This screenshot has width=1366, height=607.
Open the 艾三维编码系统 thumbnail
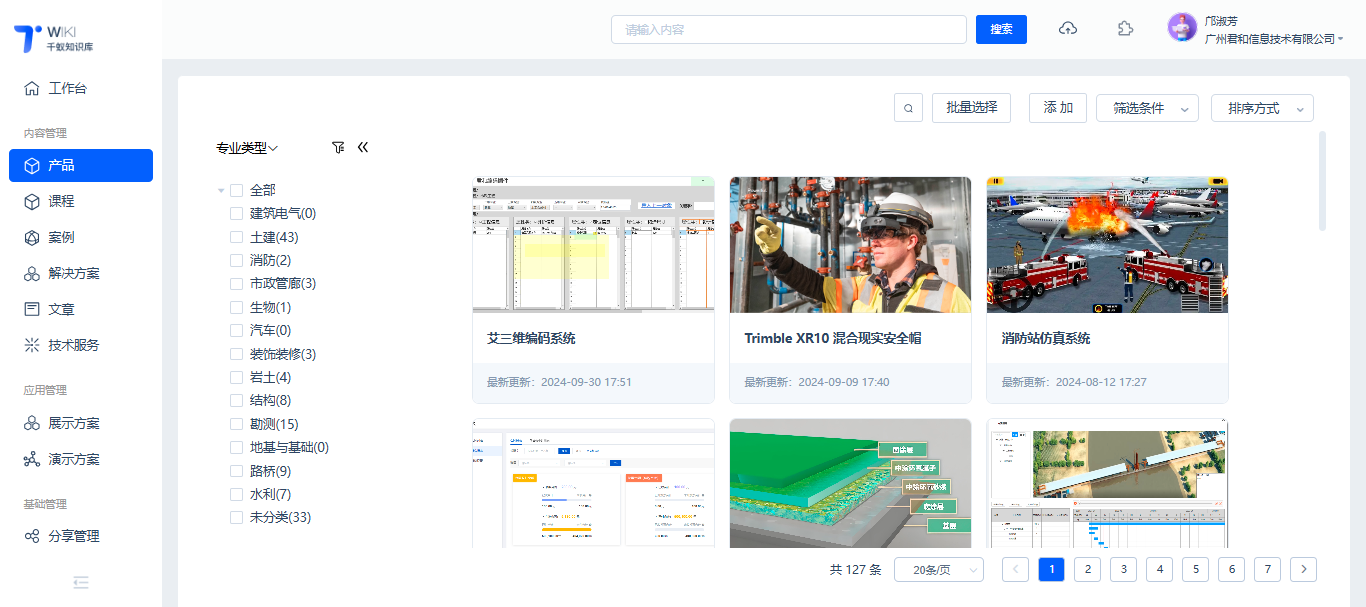click(x=593, y=245)
